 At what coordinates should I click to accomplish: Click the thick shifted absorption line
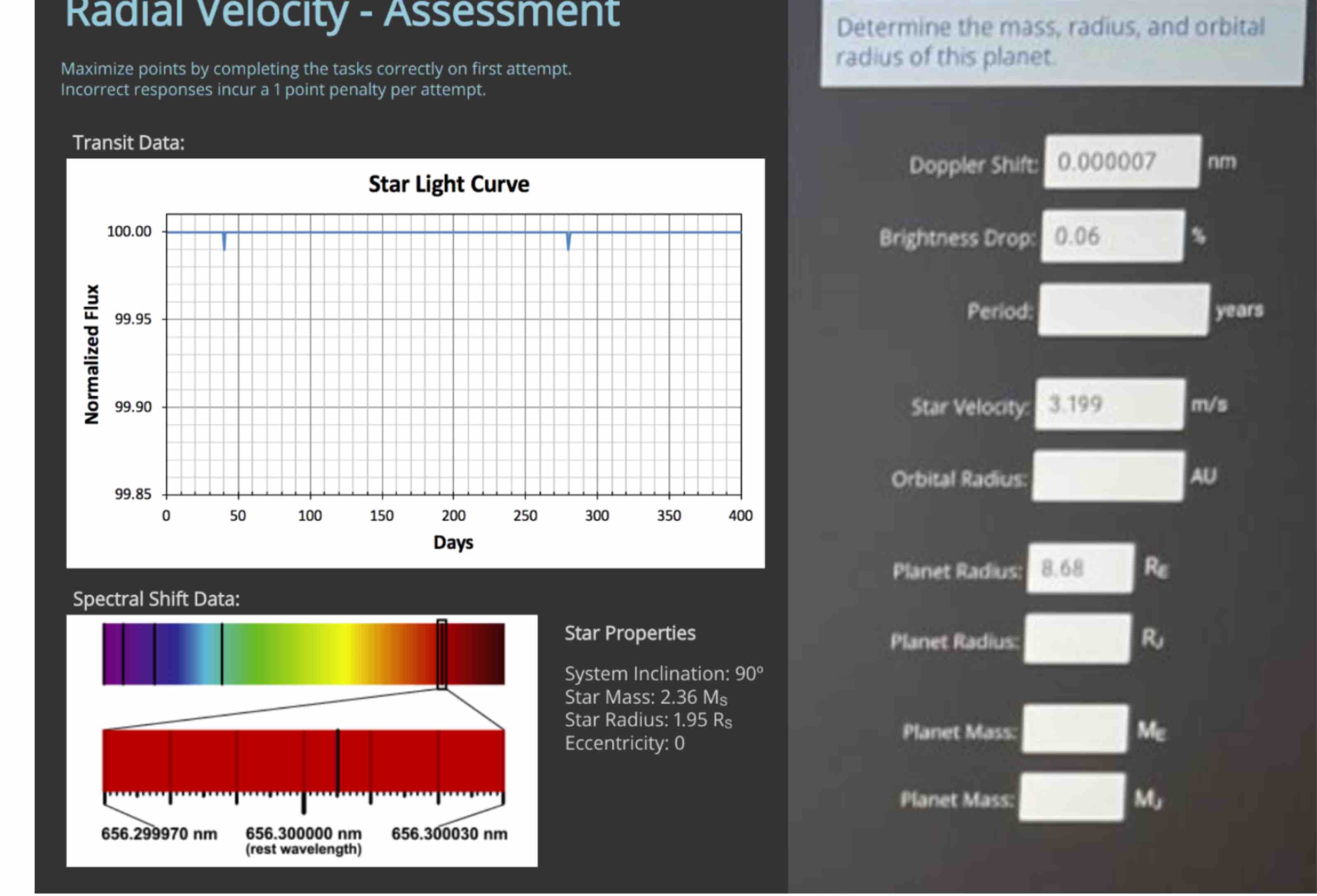[x=338, y=761]
